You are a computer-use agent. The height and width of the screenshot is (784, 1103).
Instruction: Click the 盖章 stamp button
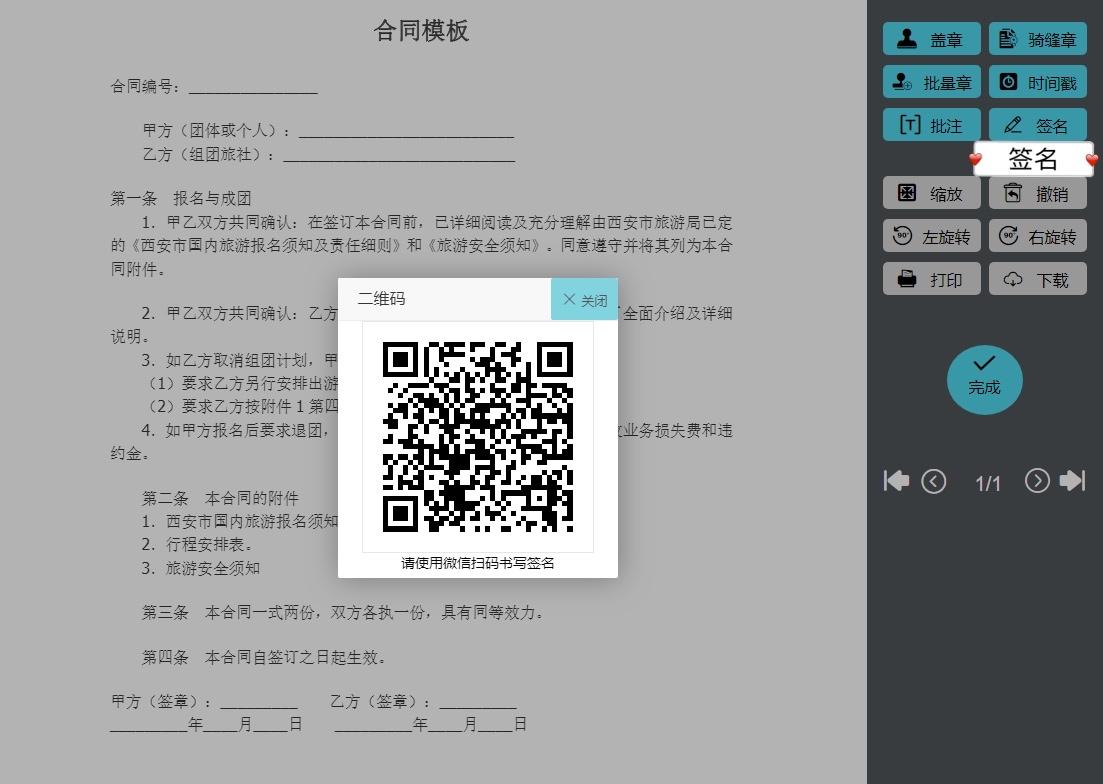click(931, 39)
